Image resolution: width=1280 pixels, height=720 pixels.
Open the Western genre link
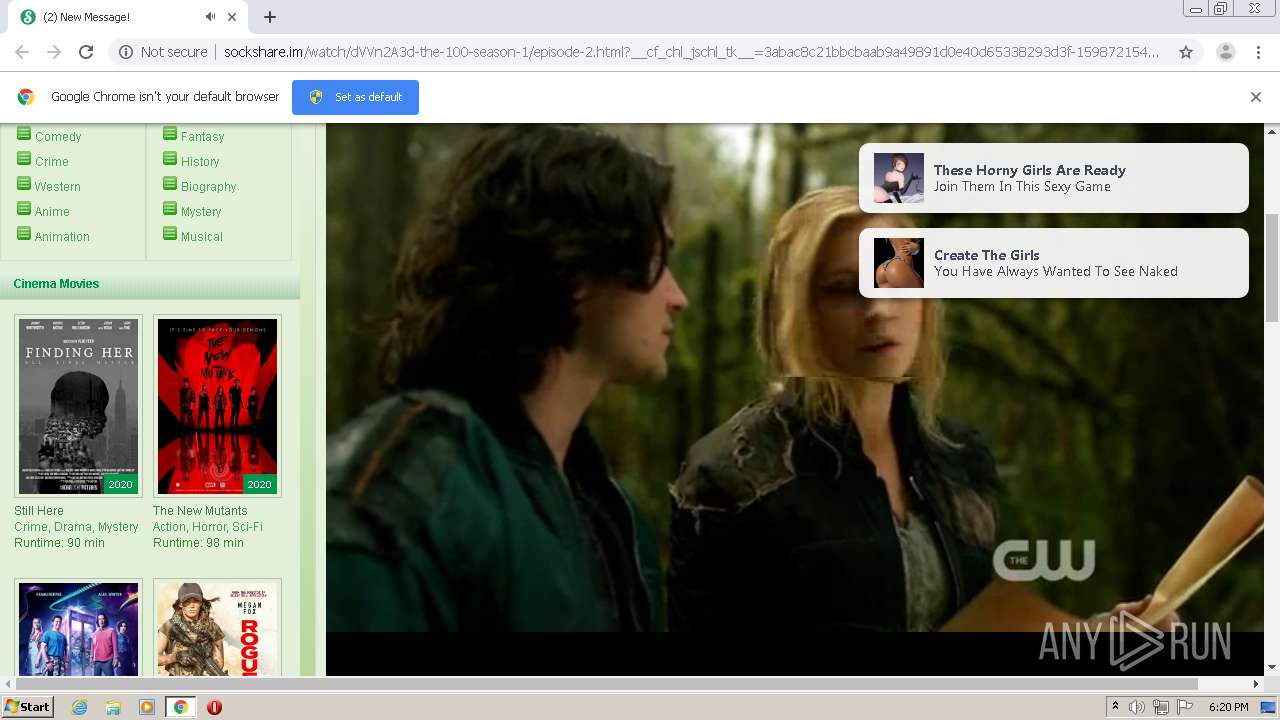(x=58, y=187)
